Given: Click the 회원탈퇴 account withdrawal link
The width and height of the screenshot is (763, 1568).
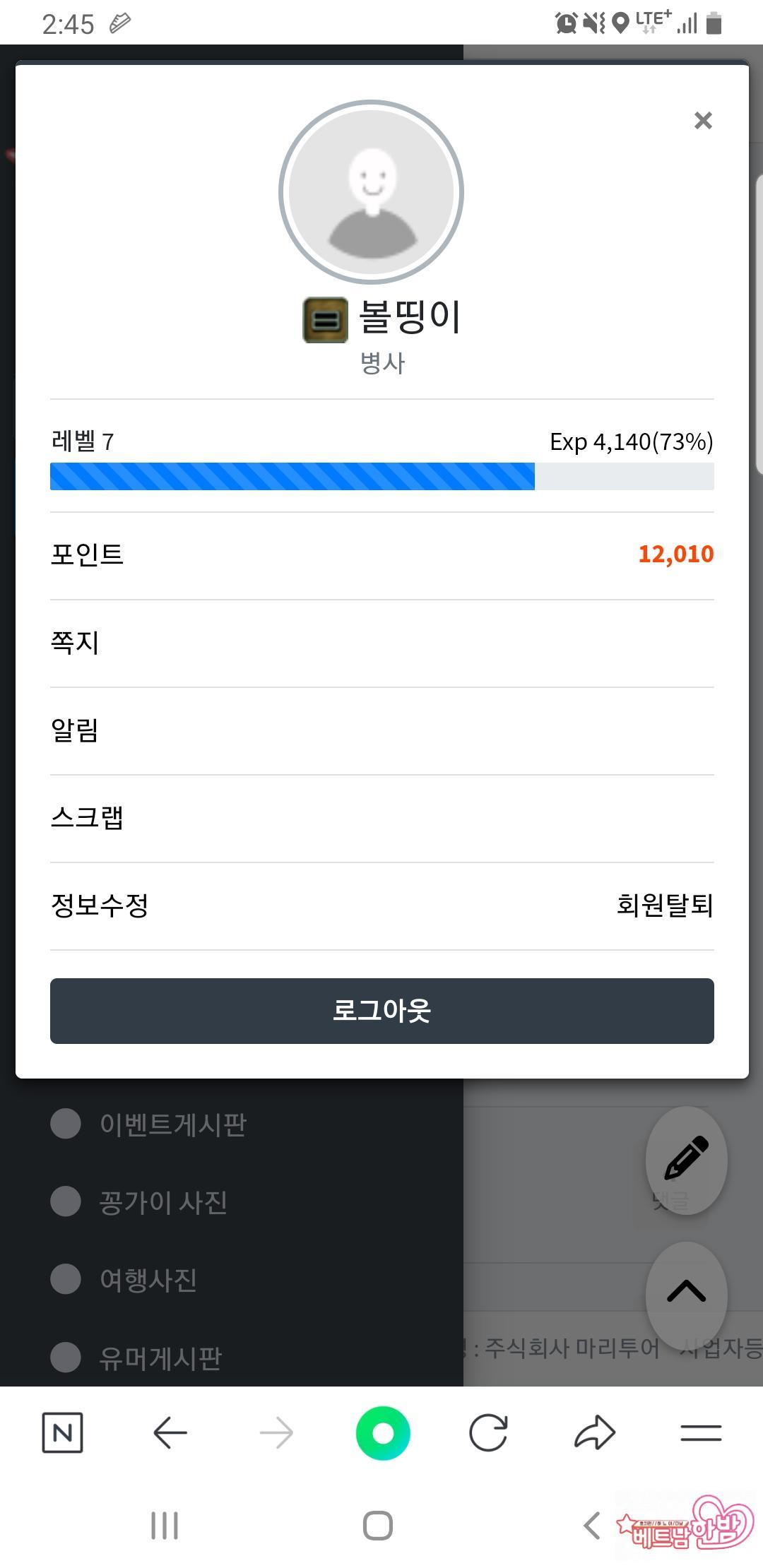Looking at the screenshot, I should click(x=665, y=905).
